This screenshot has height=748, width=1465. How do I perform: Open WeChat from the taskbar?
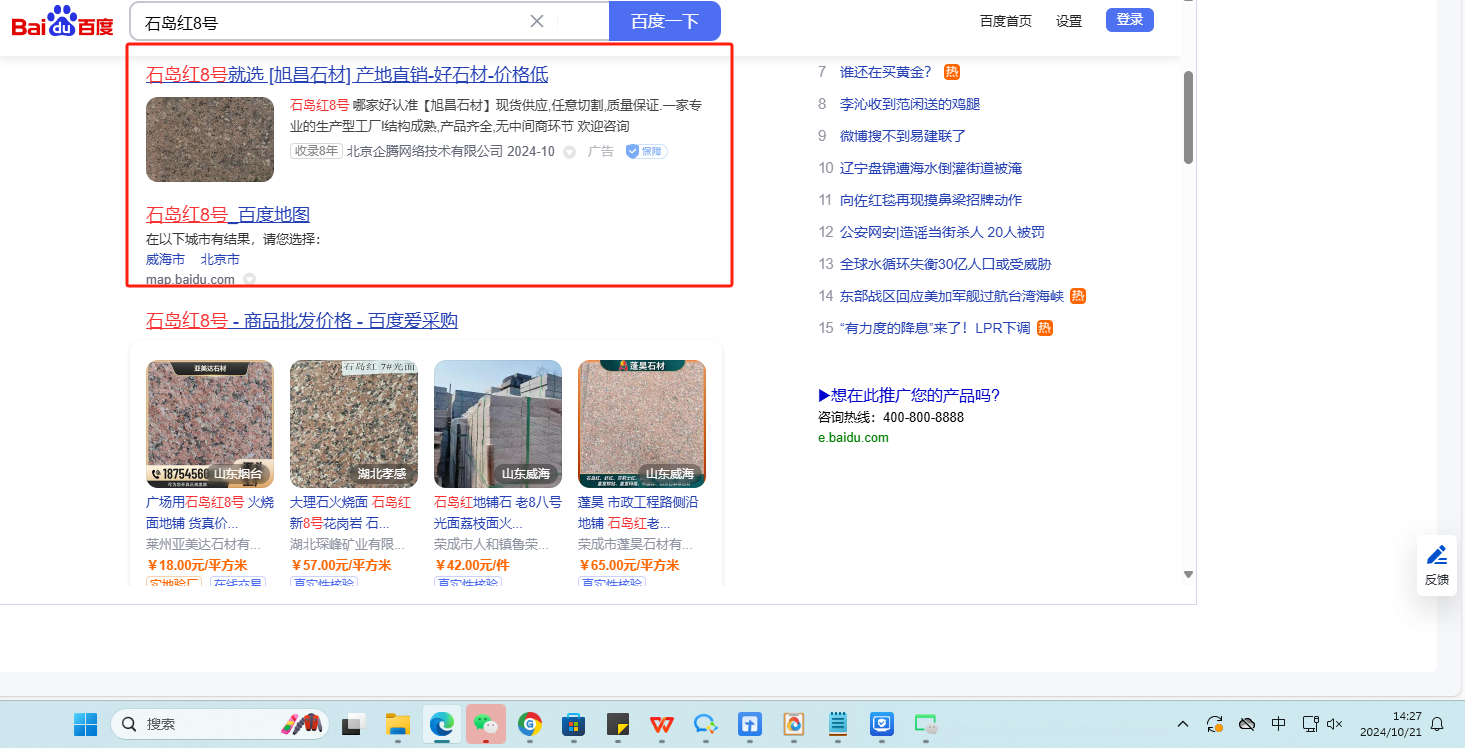coord(484,724)
